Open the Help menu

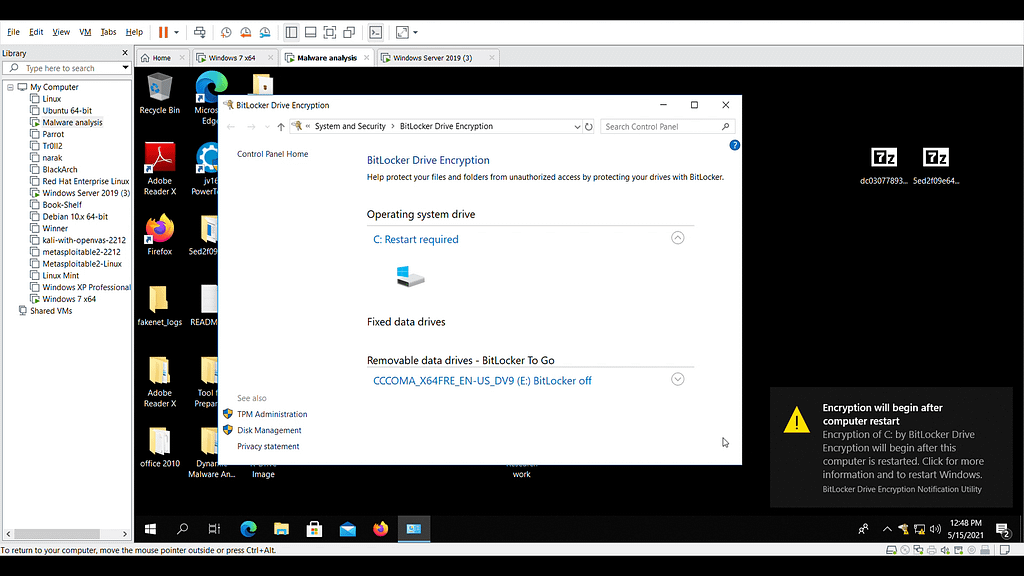134,32
